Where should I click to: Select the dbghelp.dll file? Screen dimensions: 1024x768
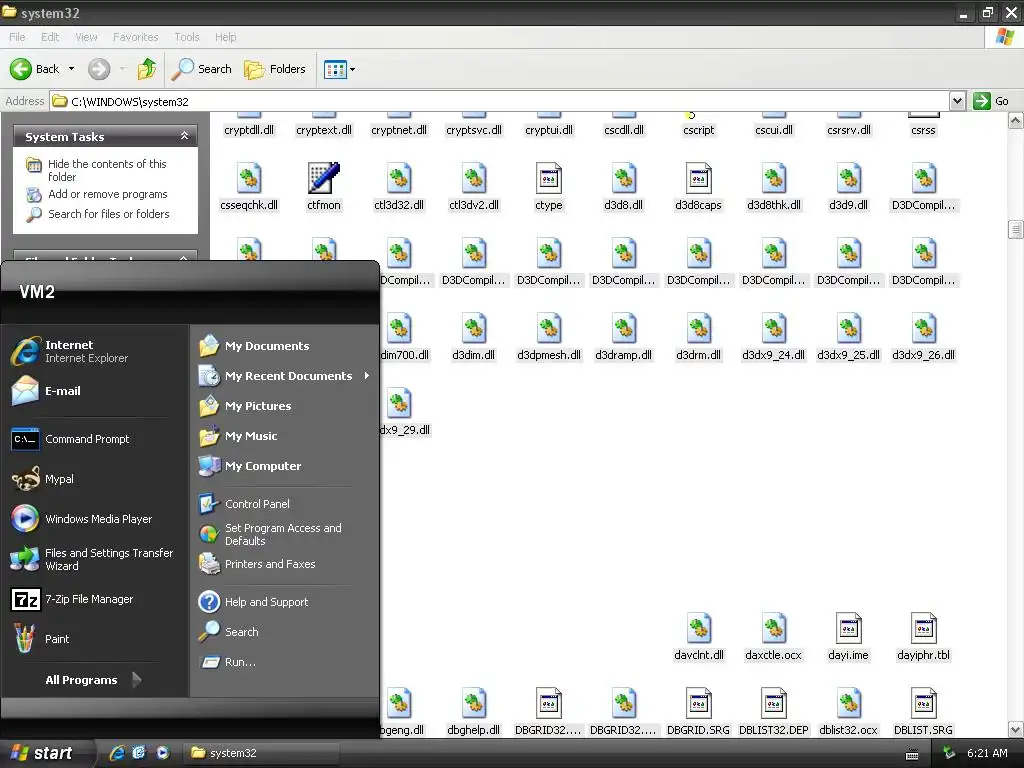pyautogui.click(x=473, y=712)
